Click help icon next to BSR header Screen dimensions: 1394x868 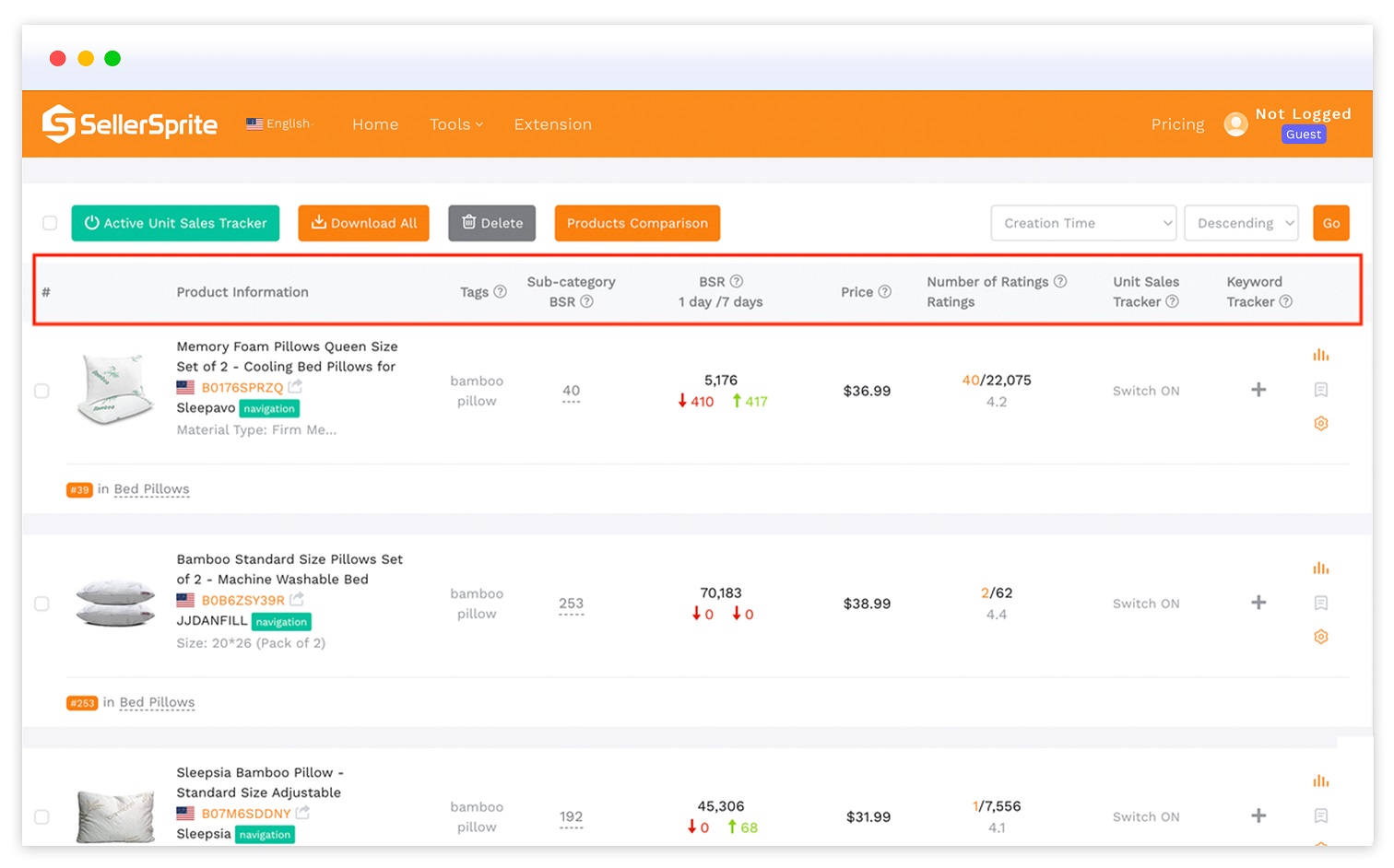tap(736, 281)
